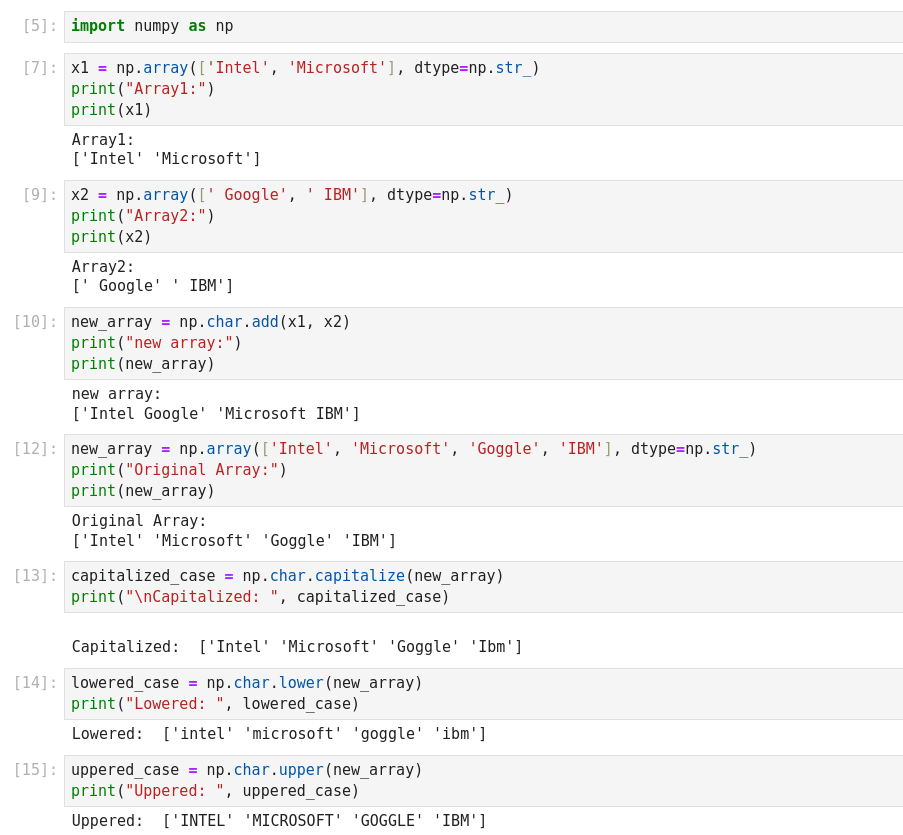Select the cell prompt labeled [7]

click(x=40, y=68)
